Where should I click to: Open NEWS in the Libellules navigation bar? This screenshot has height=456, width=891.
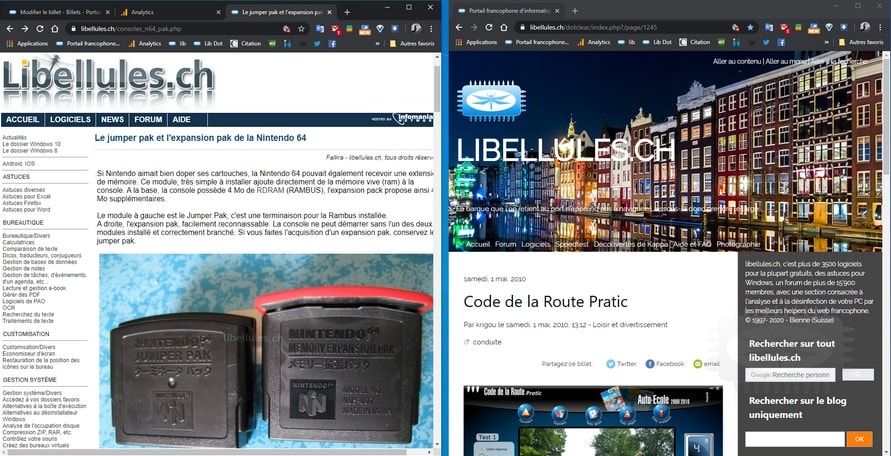coord(113,119)
